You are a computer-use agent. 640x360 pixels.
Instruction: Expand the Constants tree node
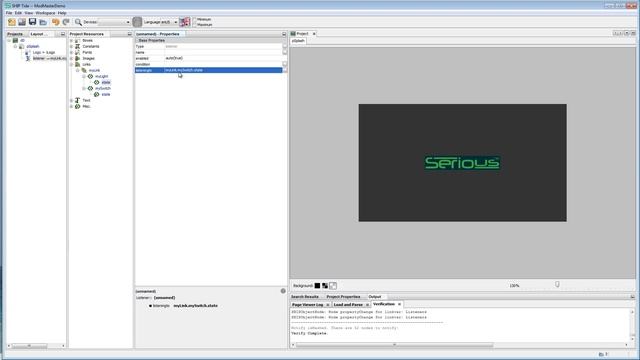(71, 47)
